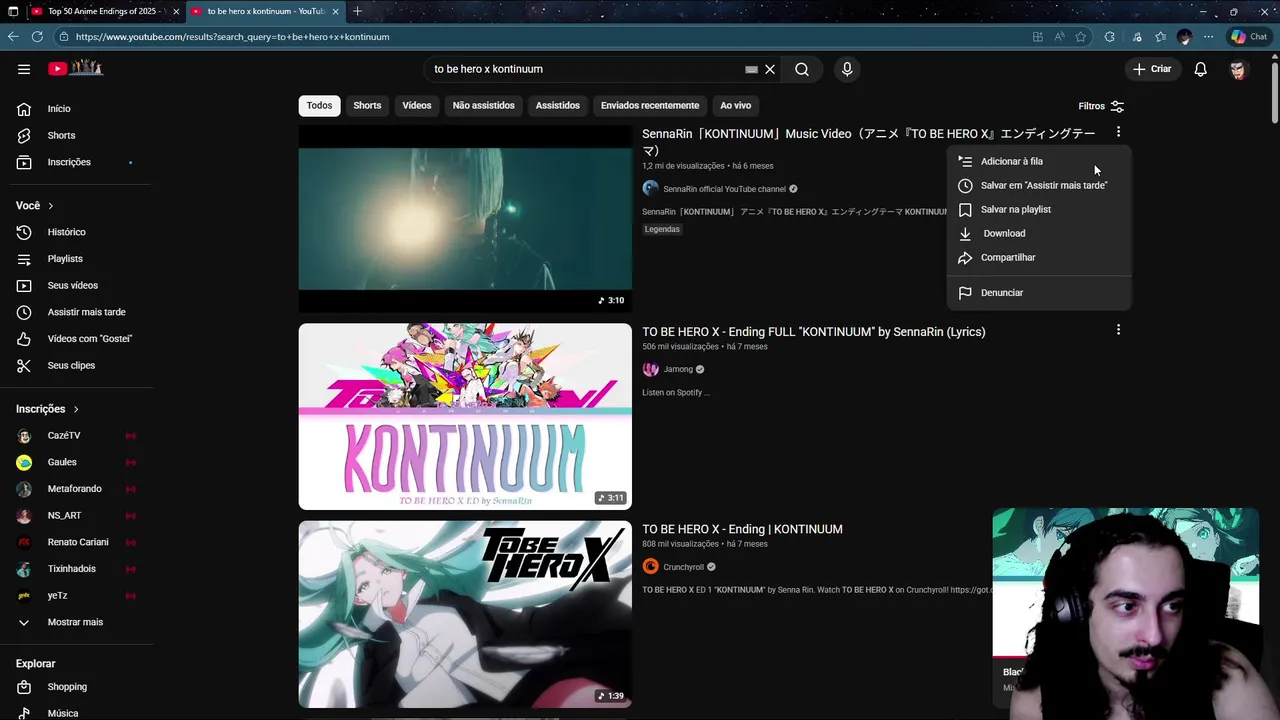Go back with the browser back arrow
This screenshot has height=720, width=1280.
13,37
